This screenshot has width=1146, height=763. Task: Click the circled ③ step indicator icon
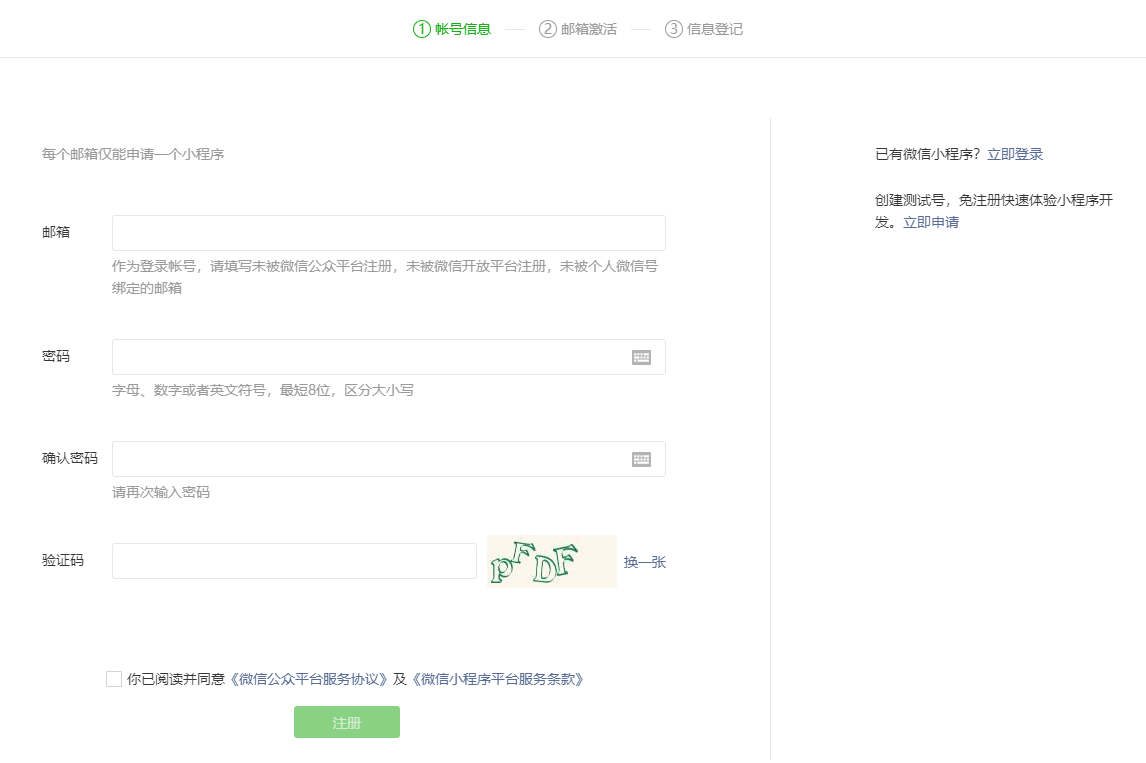(676, 29)
